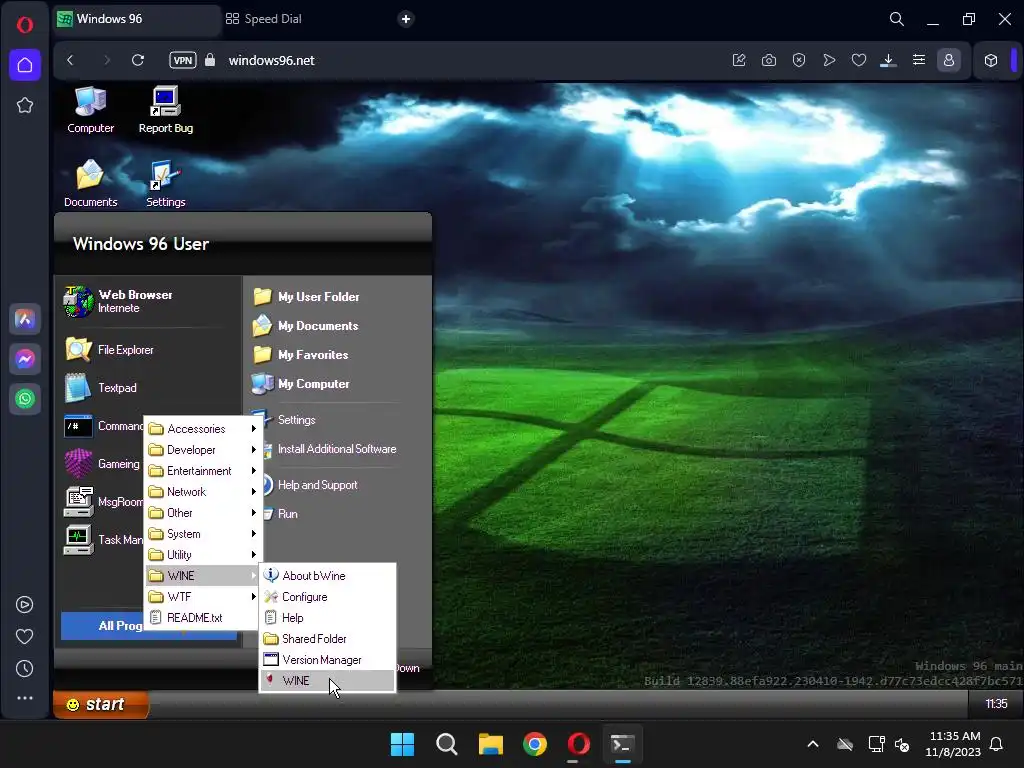
Task: Launch Task Manager from start menu
Action: [x=103, y=539]
